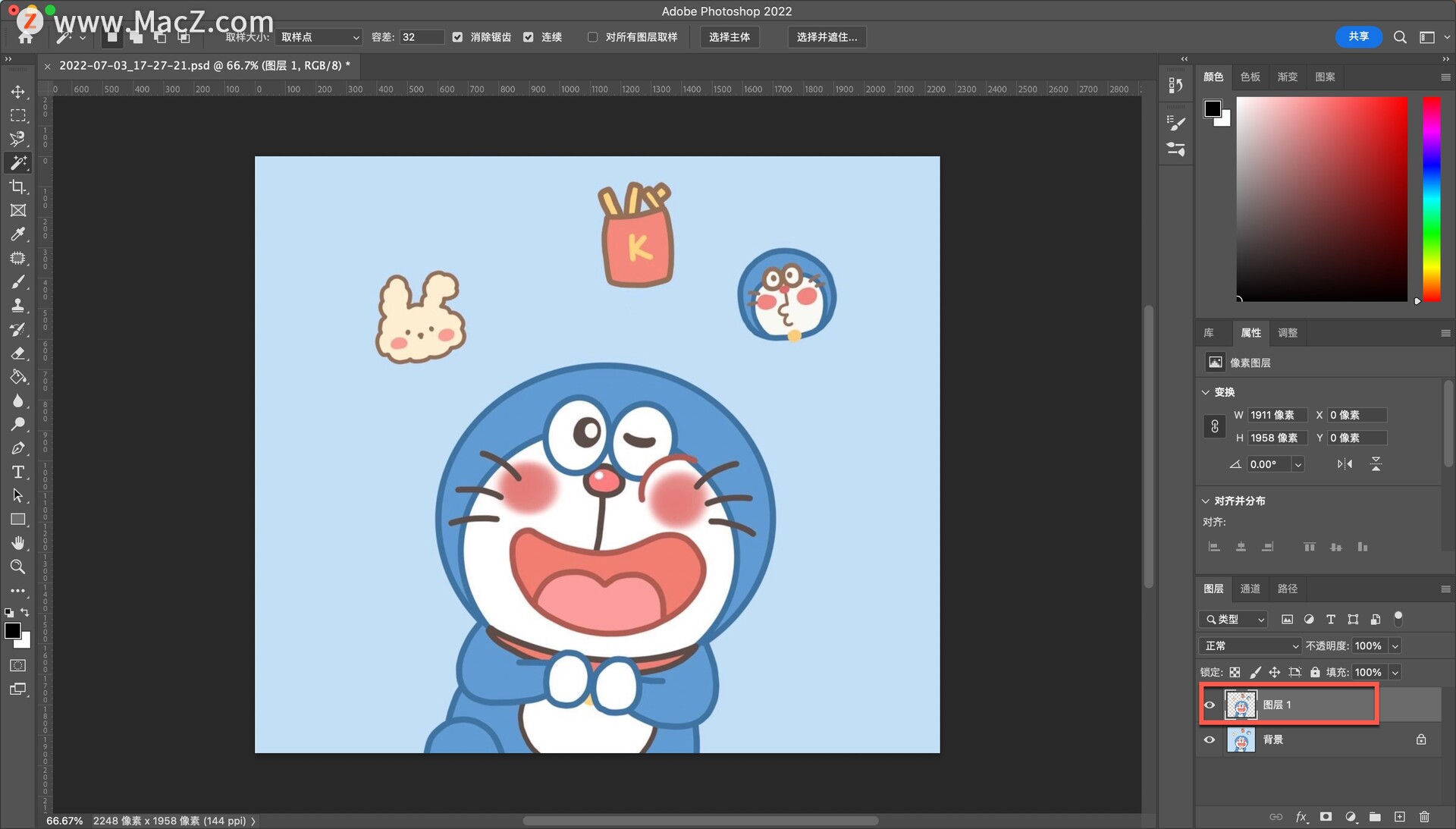Toggle the 消除锯齿 anti-alias checkbox
The image size is (1456, 829).
tap(457, 37)
